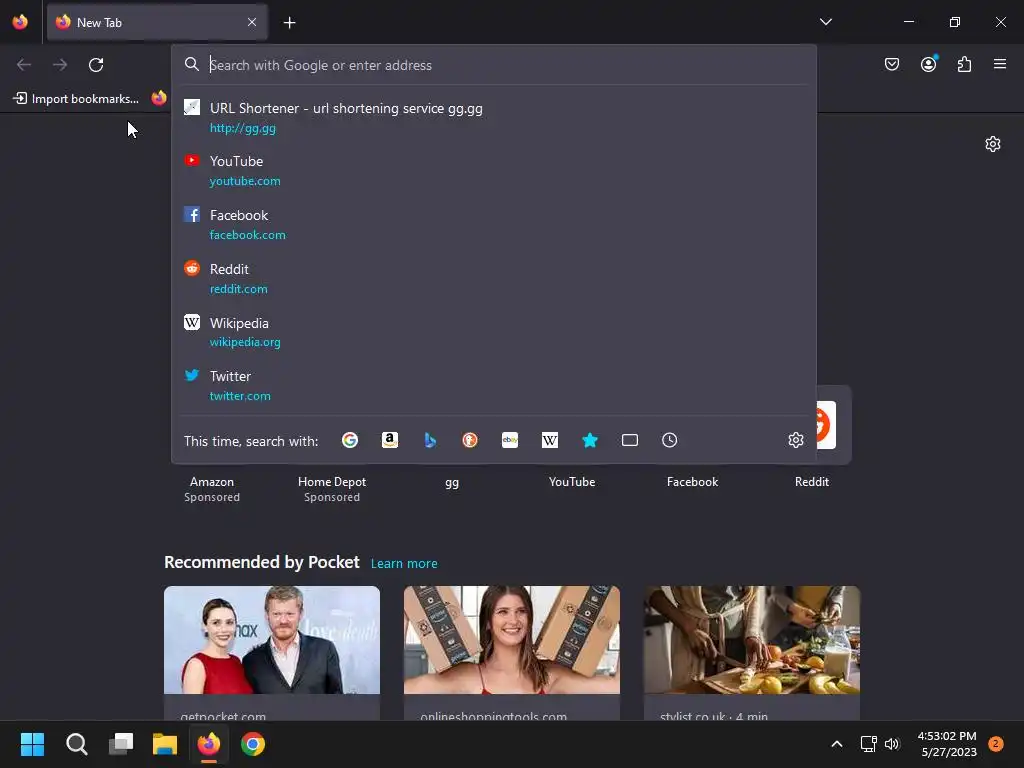This screenshot has width=1024, height=768.
Task: Open Task View on the taskbar
Action: (x=121, y=744)
